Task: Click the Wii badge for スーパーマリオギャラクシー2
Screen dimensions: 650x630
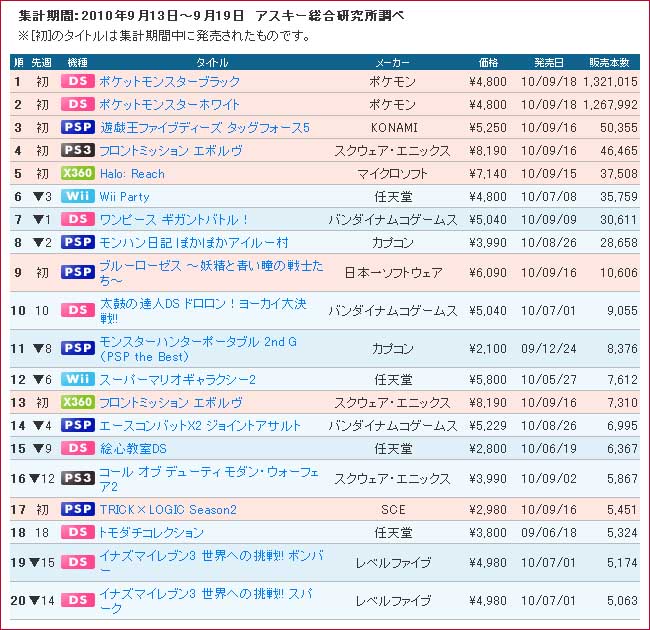Action: point(78,379)
